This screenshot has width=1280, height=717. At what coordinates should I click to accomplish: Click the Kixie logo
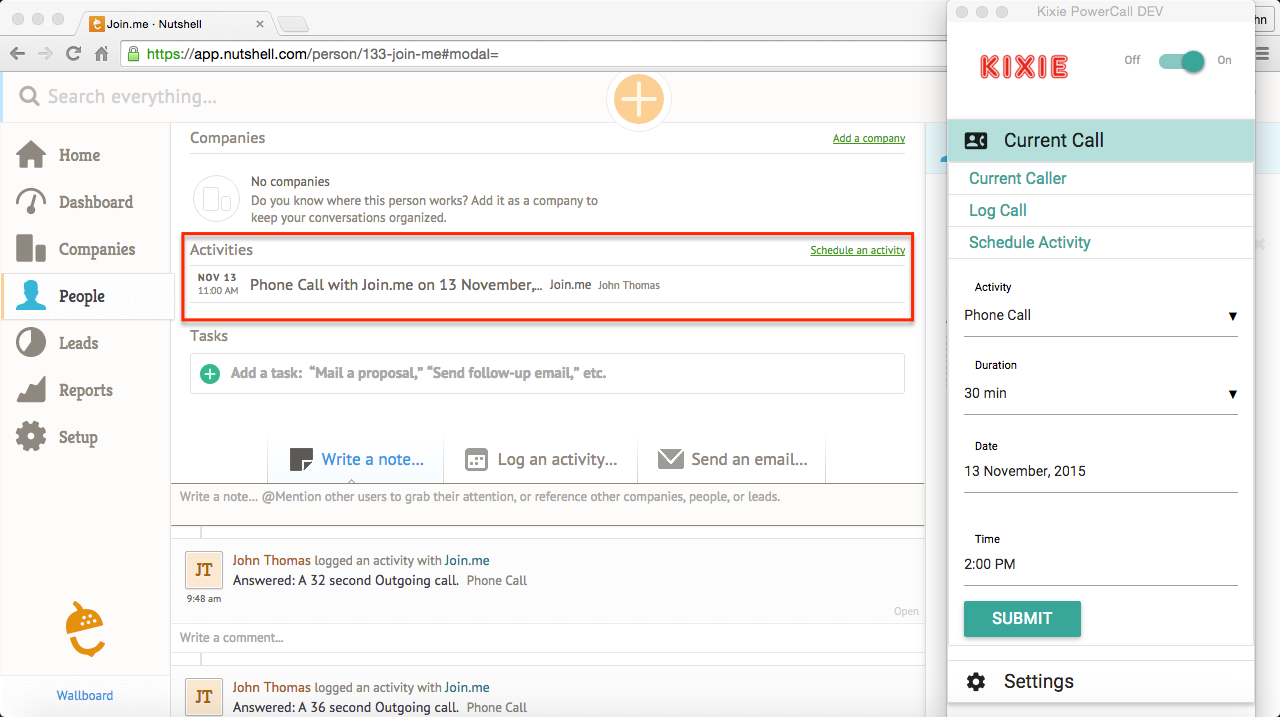point(1024,67)
